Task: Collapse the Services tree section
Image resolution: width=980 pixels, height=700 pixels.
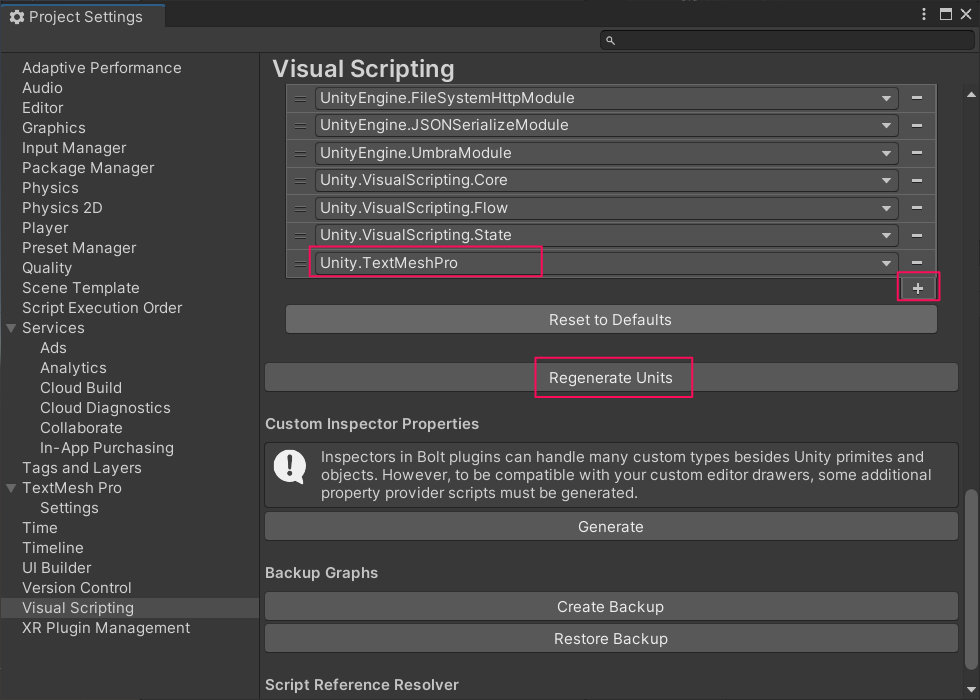Action: pos(11,328)
